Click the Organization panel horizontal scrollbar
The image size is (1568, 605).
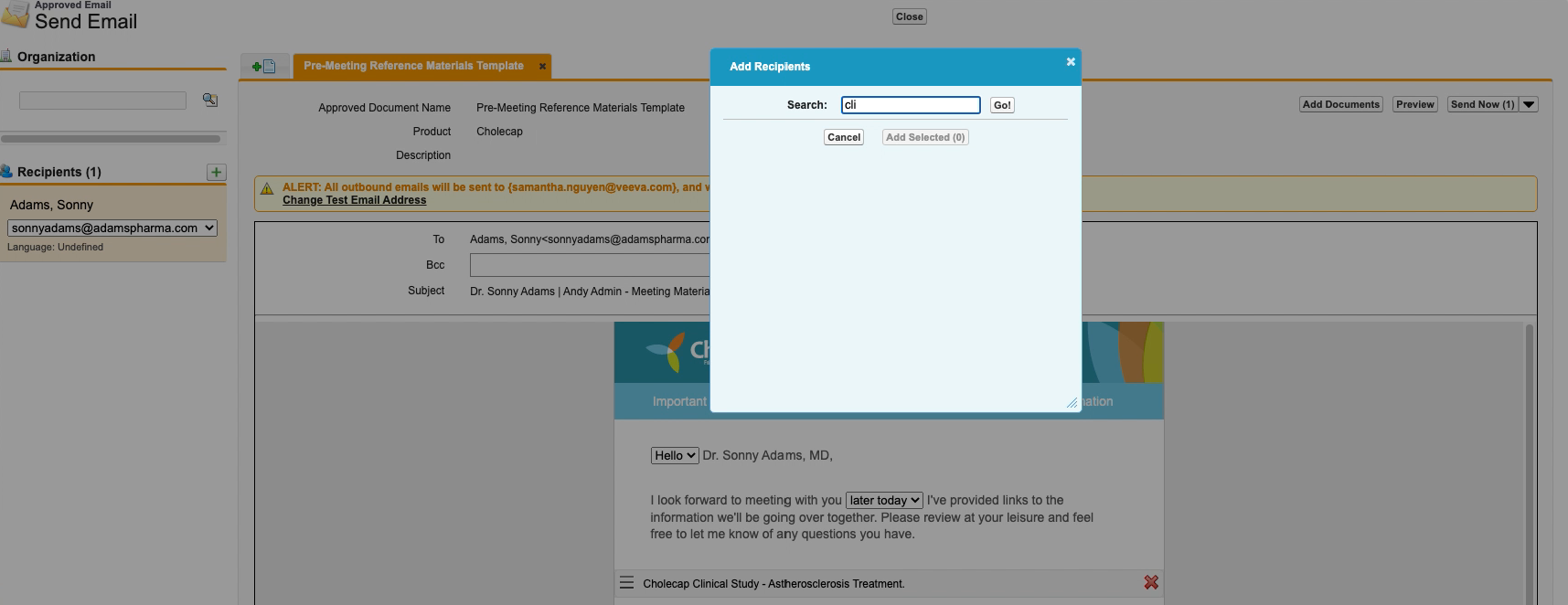(x=111, y=139)
